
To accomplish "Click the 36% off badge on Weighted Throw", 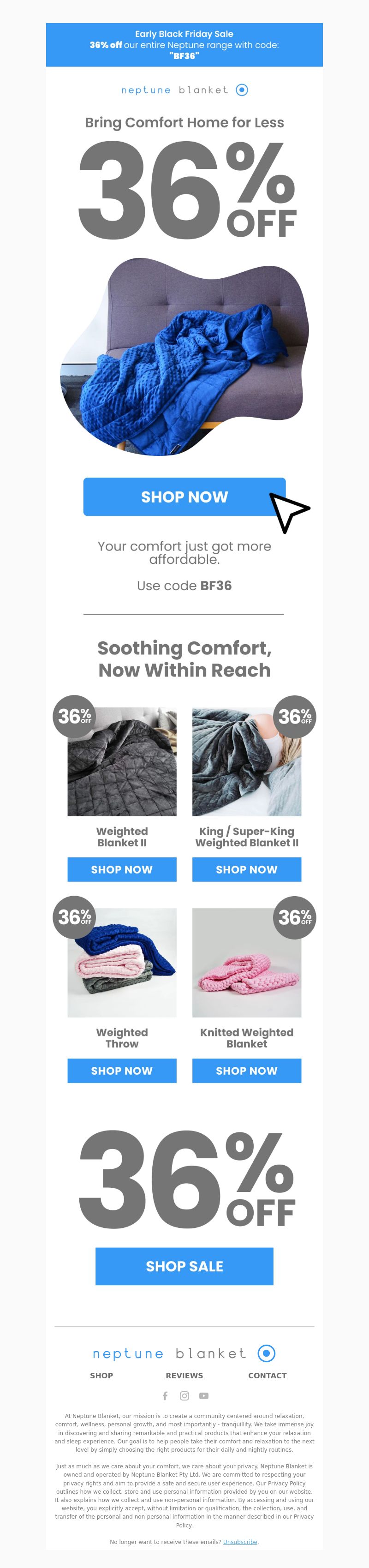I will [x=74, y=917].
